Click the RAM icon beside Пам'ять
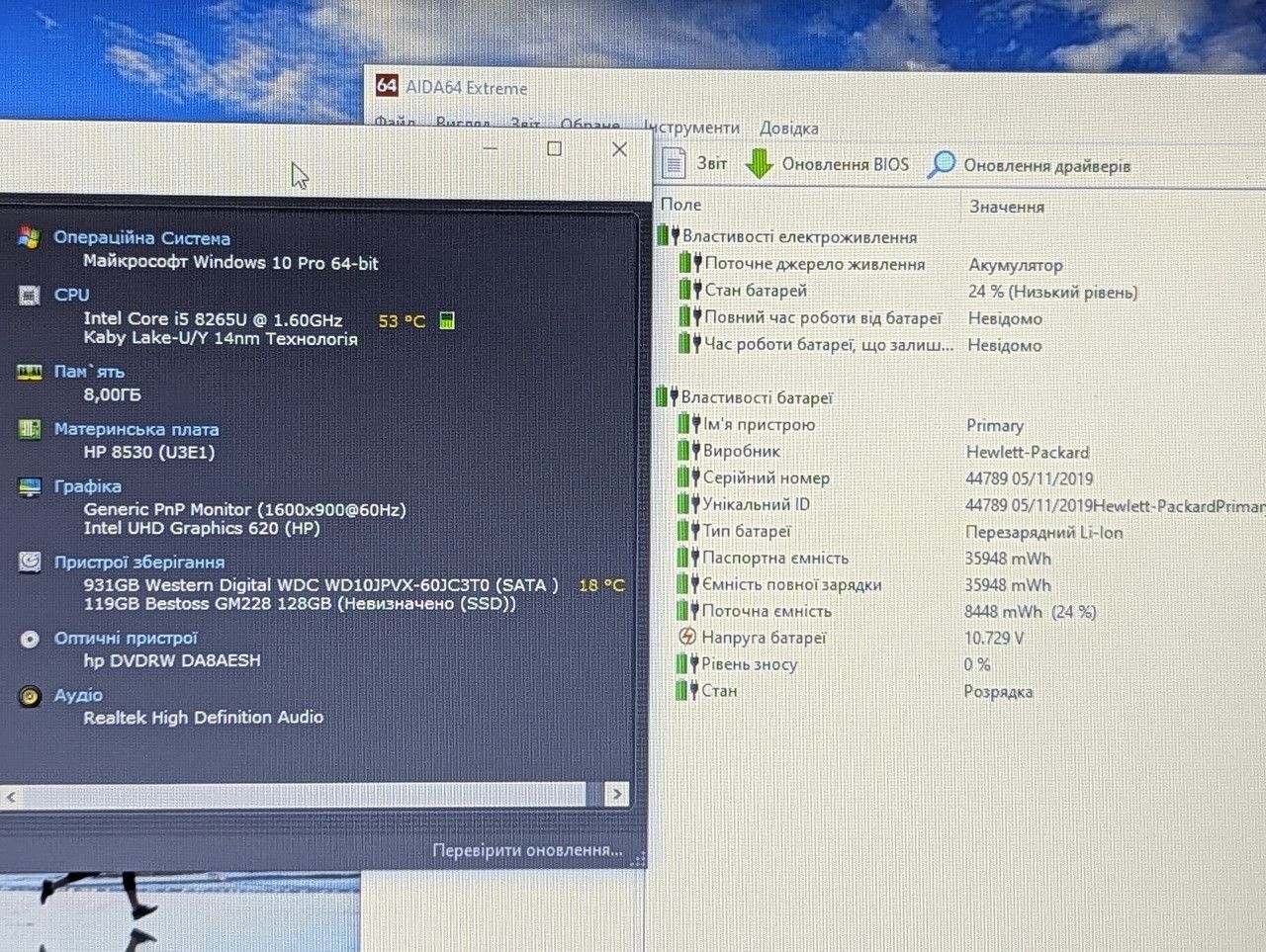1266x952 pixels. [29, 372]
